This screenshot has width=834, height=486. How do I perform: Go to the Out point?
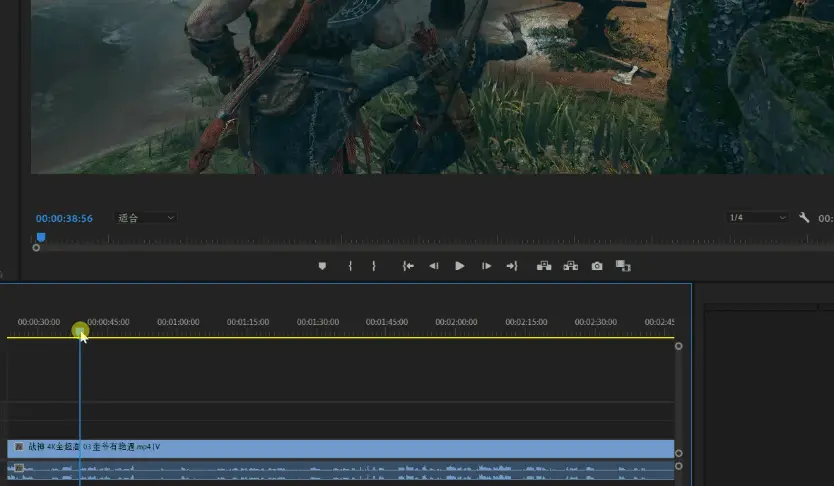[512, 266]
